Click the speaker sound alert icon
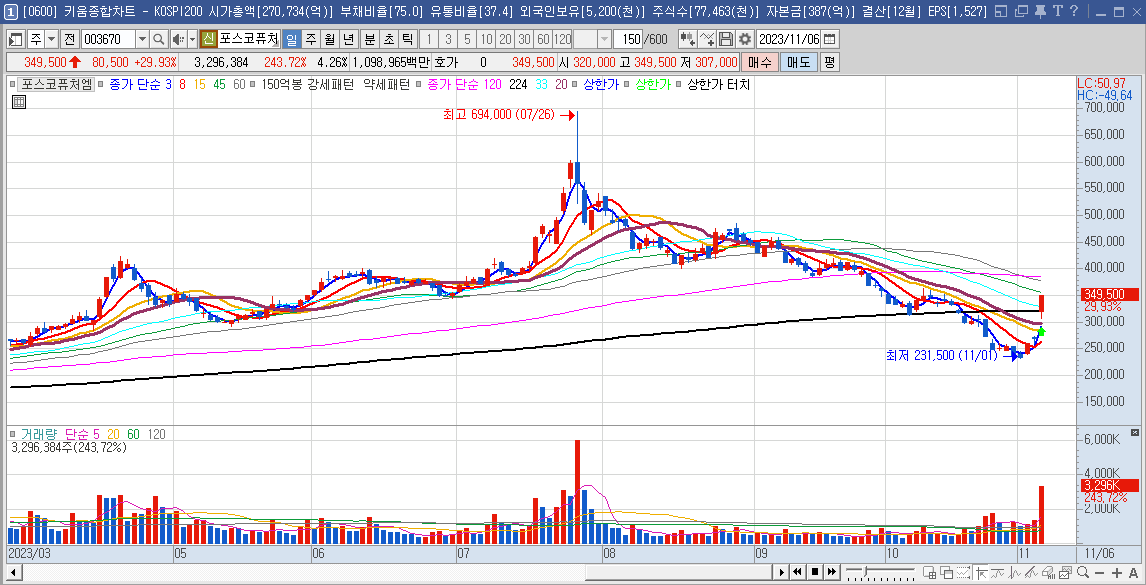The height and width of the screenshot is (585, 1146). (178, 39)
